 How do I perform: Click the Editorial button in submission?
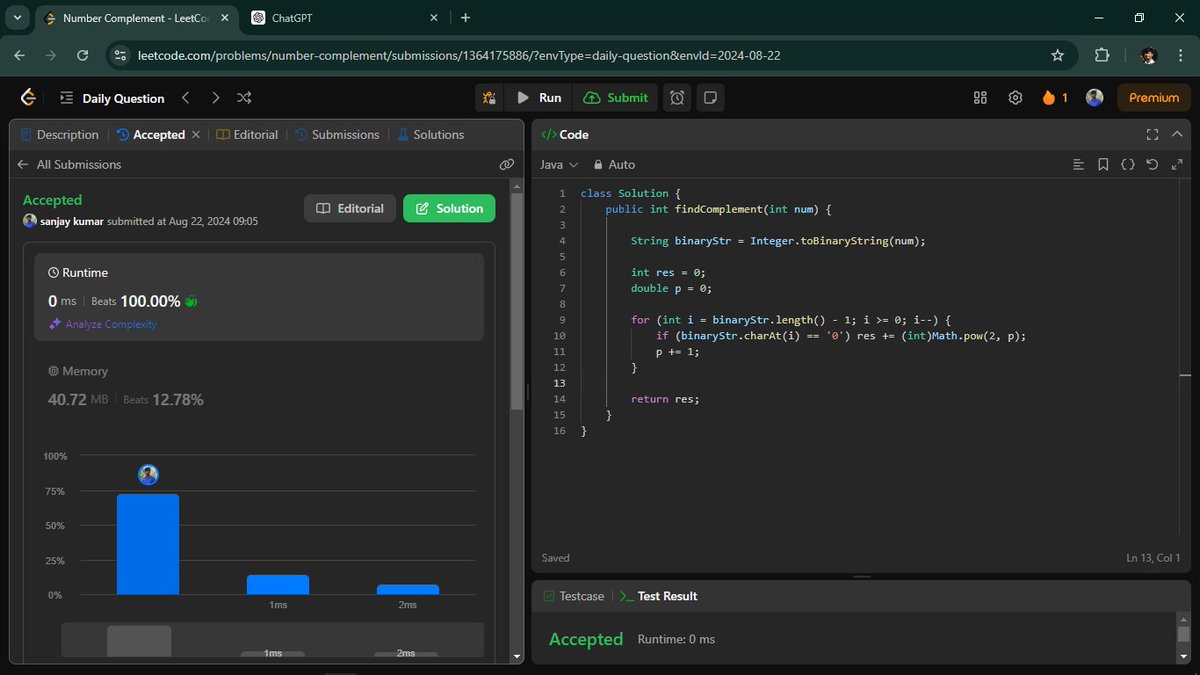(x=350, y=209)
